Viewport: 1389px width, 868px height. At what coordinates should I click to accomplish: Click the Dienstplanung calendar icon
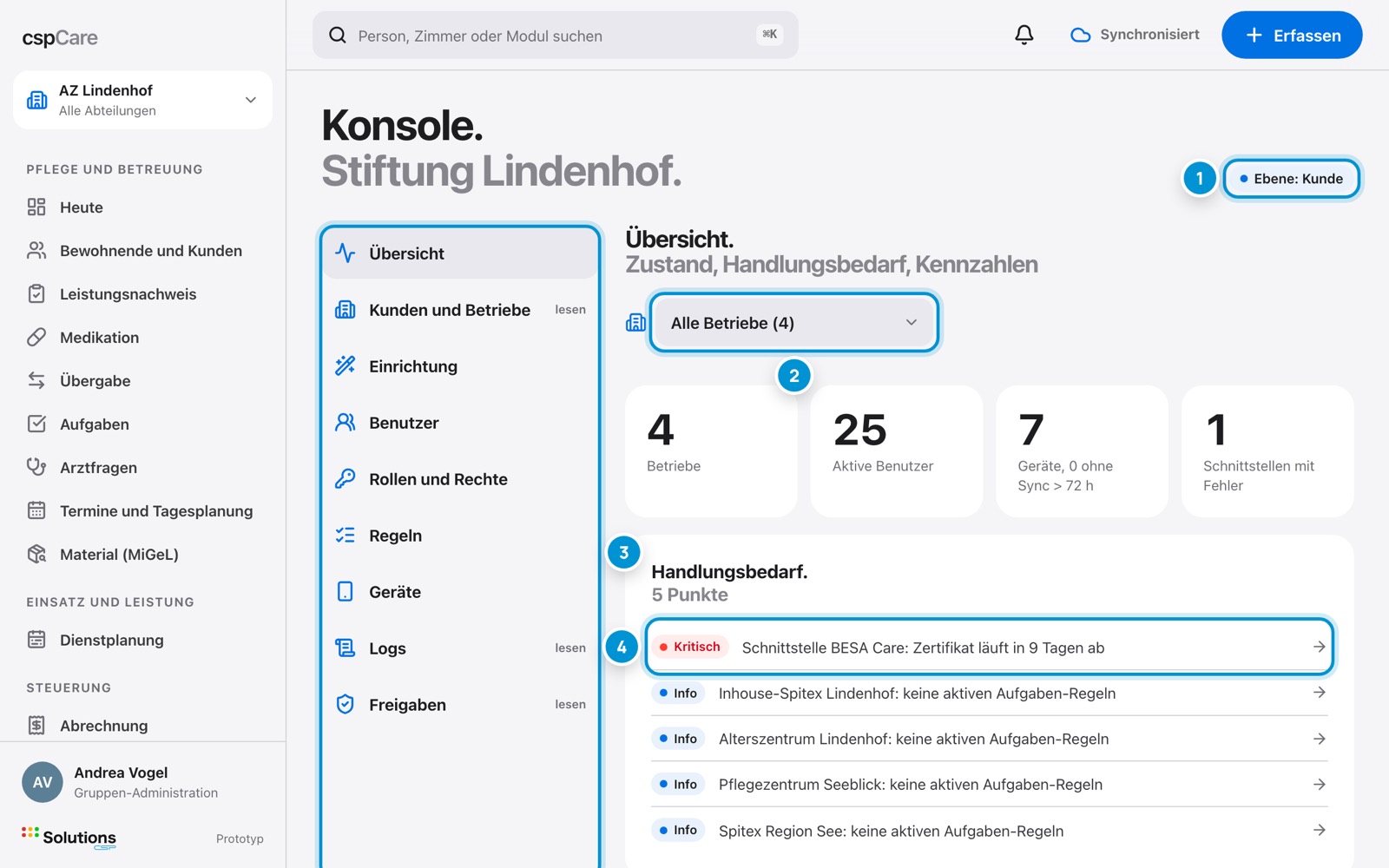pyautogui.click(x=36, y=640)
